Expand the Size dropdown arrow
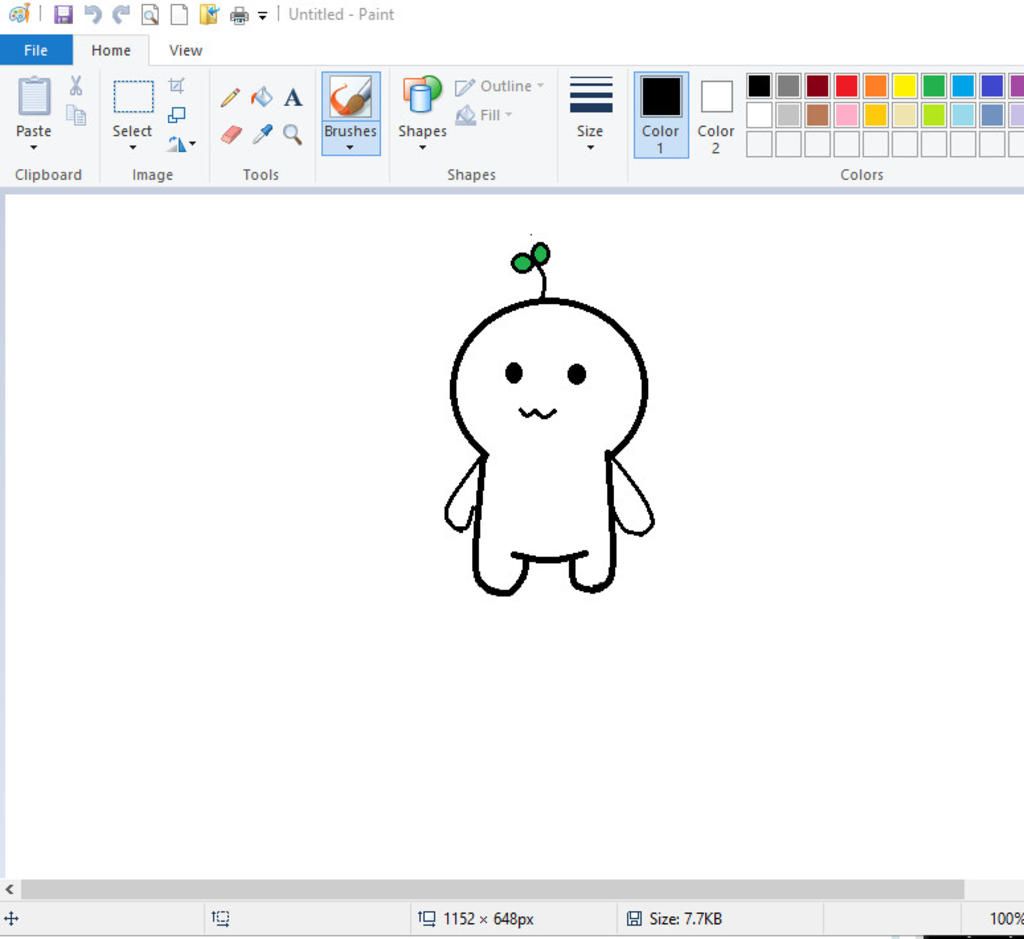1024x939 pixels. (x=590, y=148)
